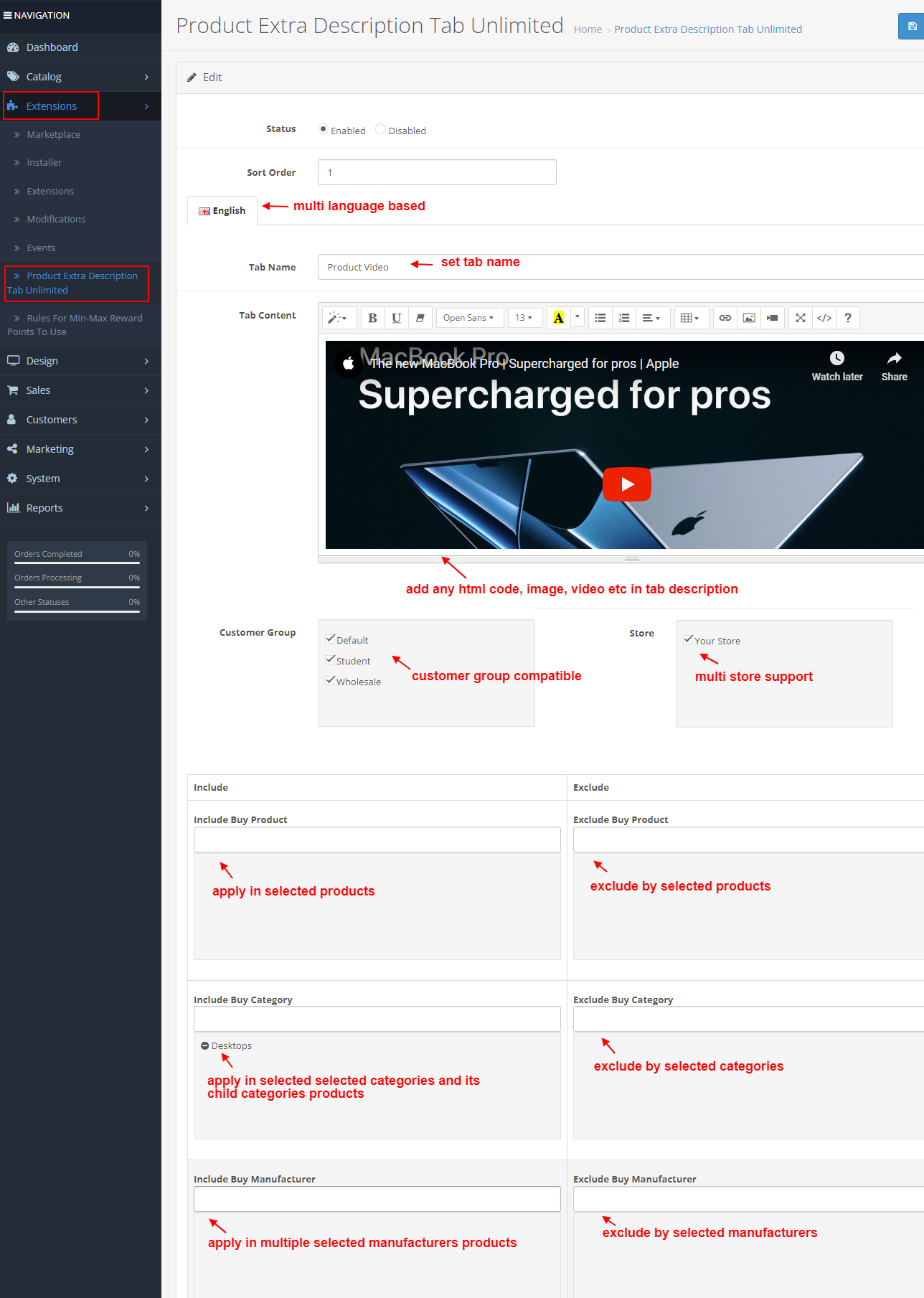Click the Share arrow on video
Image resolution: width=924 pixels, height=1298 pixels.
(x=895, y=358)
